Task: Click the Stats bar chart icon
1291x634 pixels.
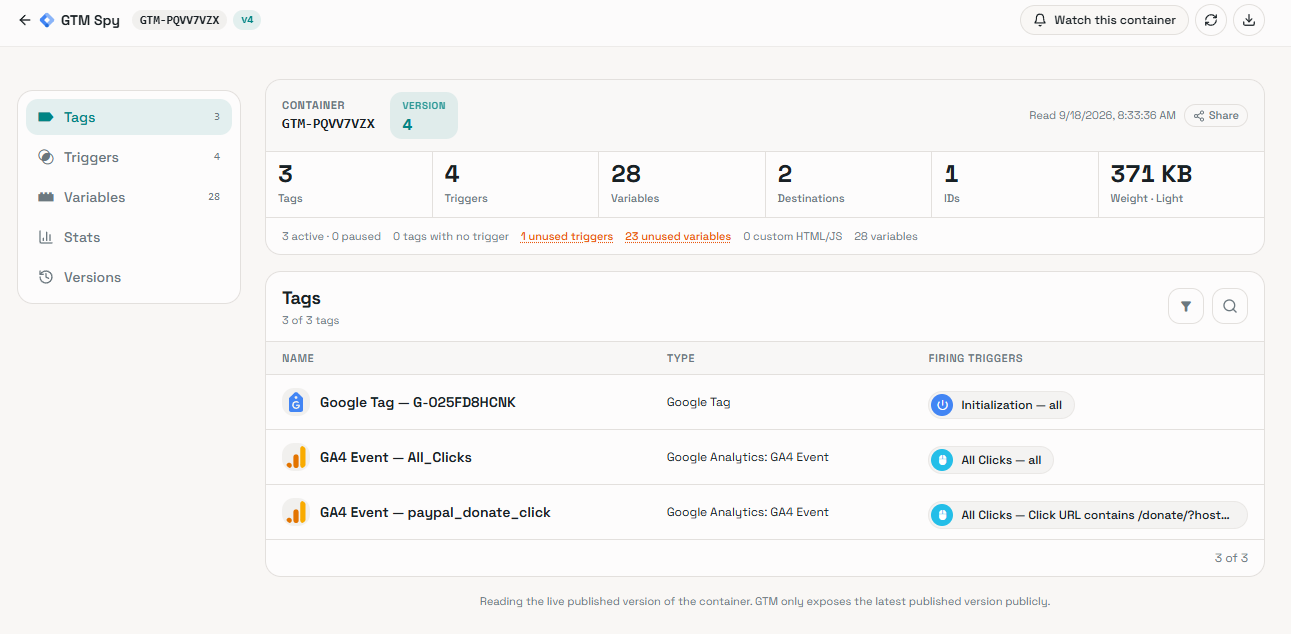Action: tap(46, 237)
